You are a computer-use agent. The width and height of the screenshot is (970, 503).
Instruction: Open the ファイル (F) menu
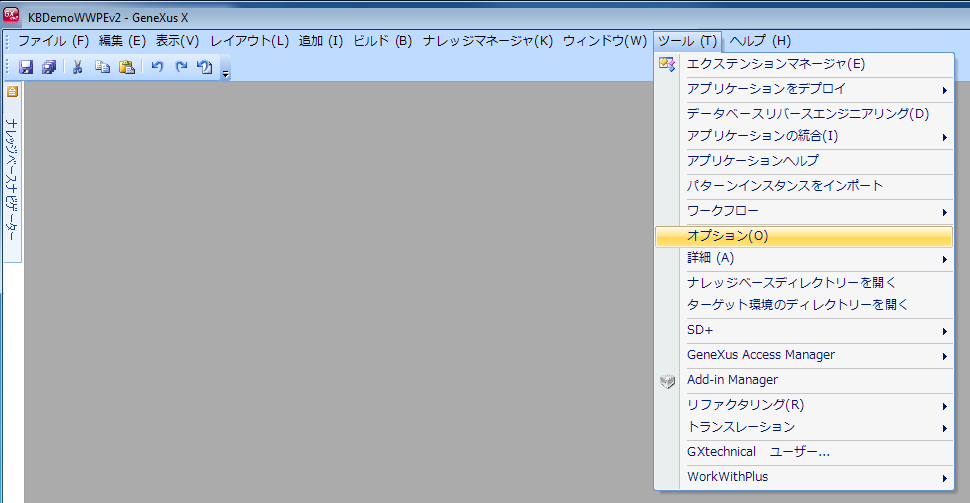(53, 41)
